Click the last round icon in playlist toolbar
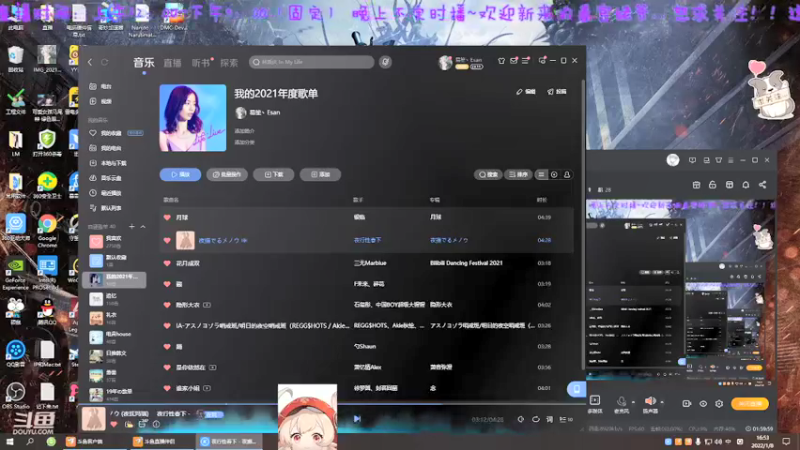 click(x=567, y=174)
